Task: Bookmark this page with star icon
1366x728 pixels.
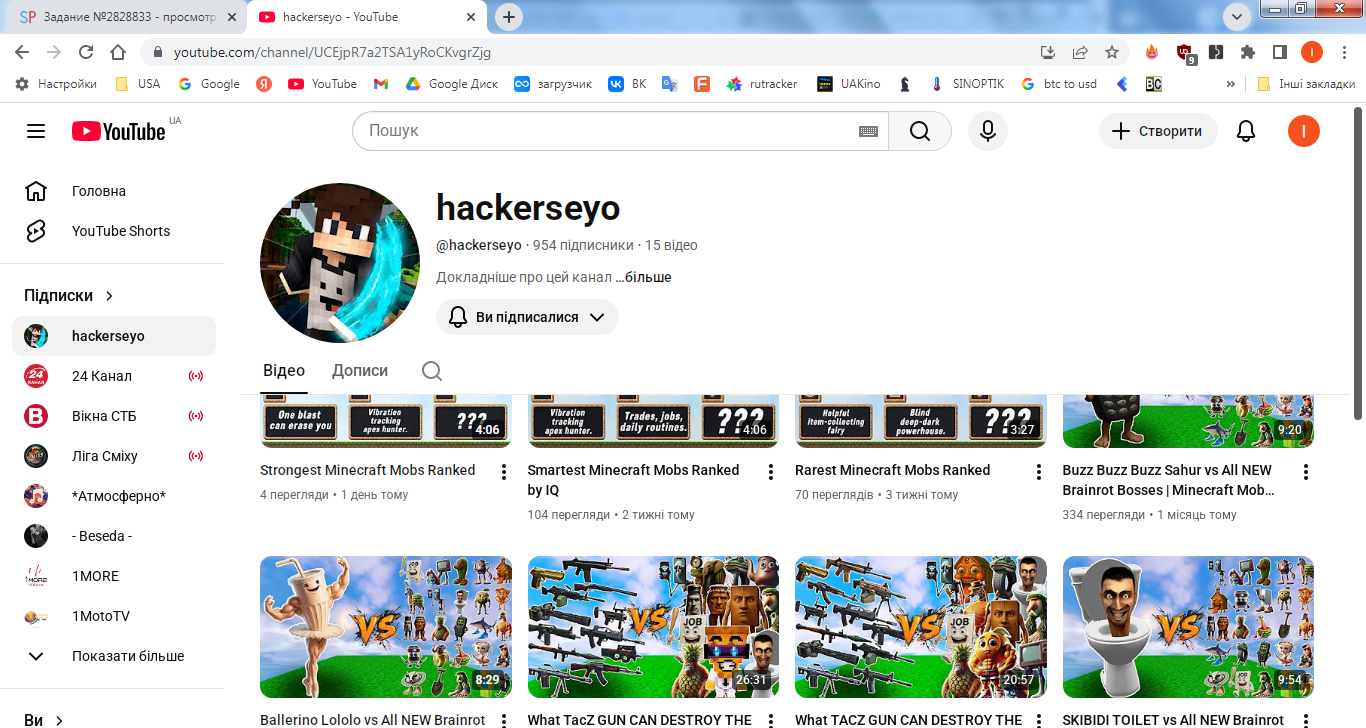Action: [1112, 52]
